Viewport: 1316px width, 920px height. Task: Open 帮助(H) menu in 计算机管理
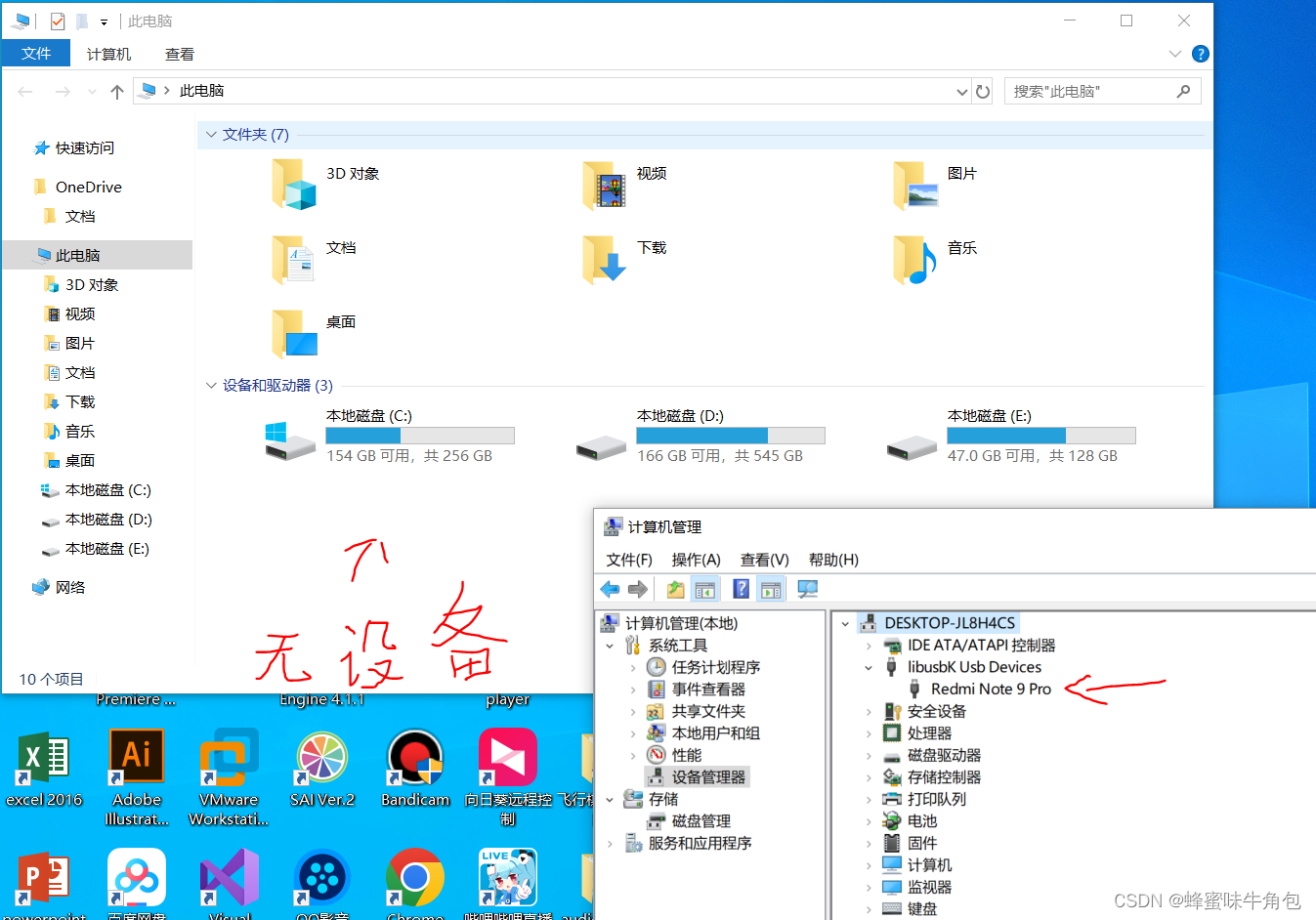[833, 560]
